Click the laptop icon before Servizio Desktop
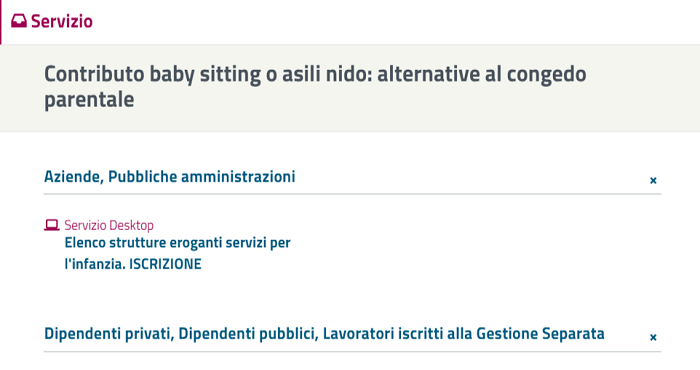700x370 pixels. coord(52,225)
